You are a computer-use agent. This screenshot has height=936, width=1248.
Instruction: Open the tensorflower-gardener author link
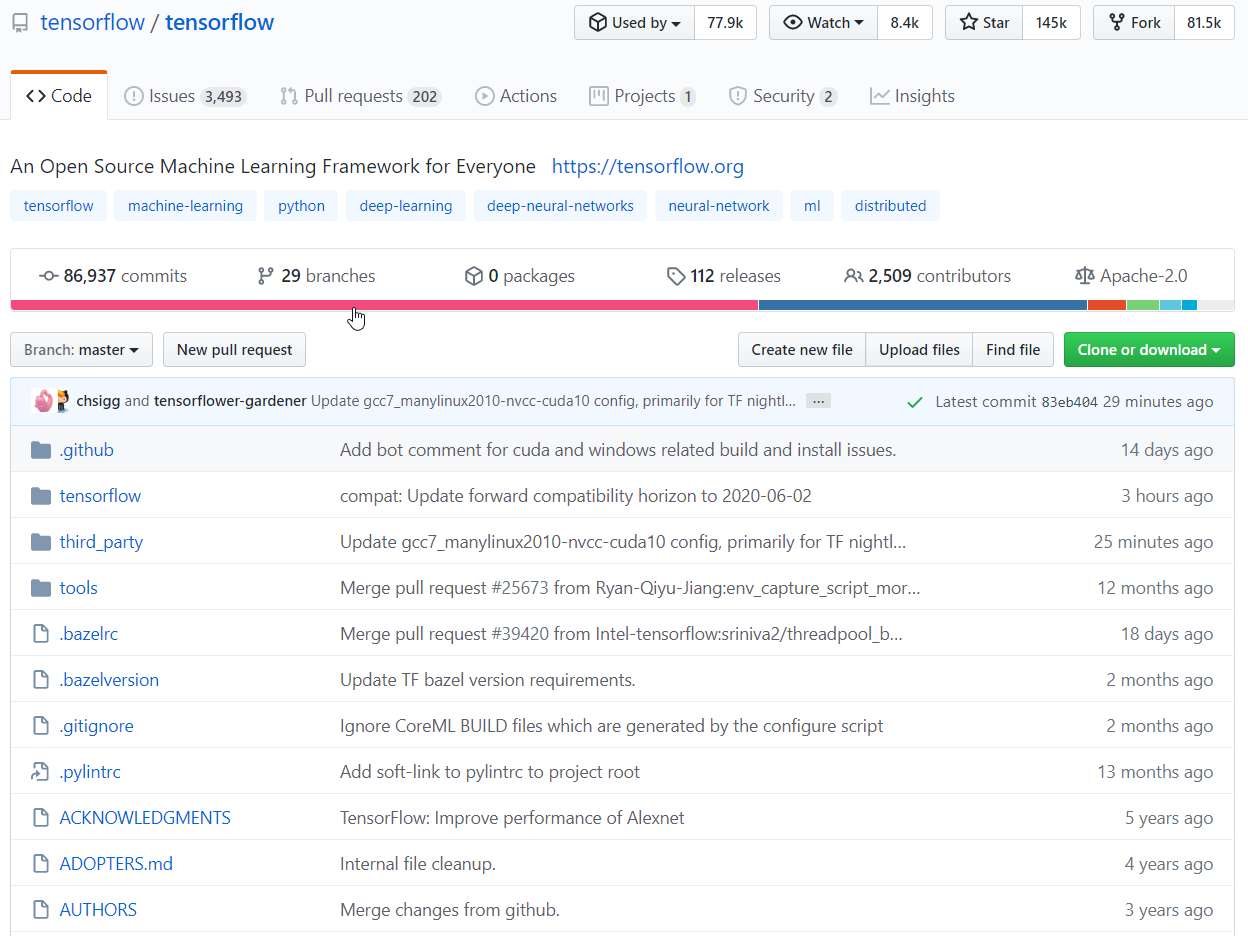pos(230,401)
